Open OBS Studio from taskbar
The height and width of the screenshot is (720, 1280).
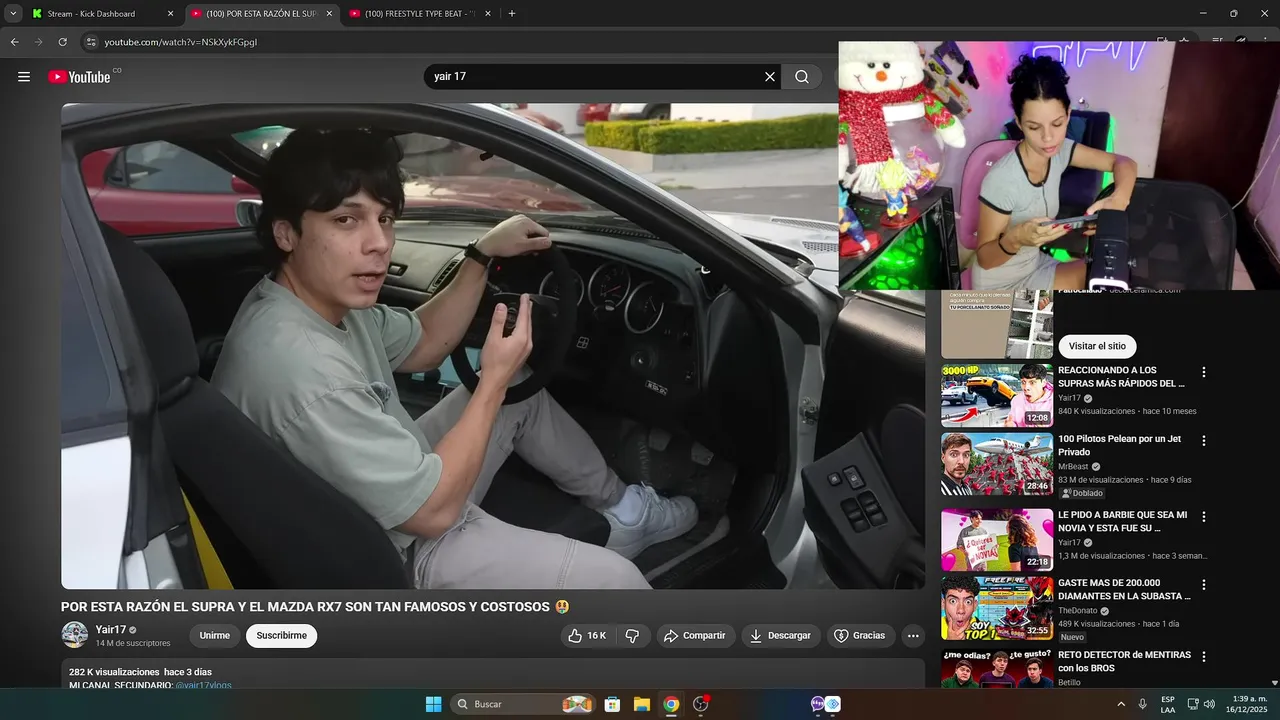click(700, 704)
